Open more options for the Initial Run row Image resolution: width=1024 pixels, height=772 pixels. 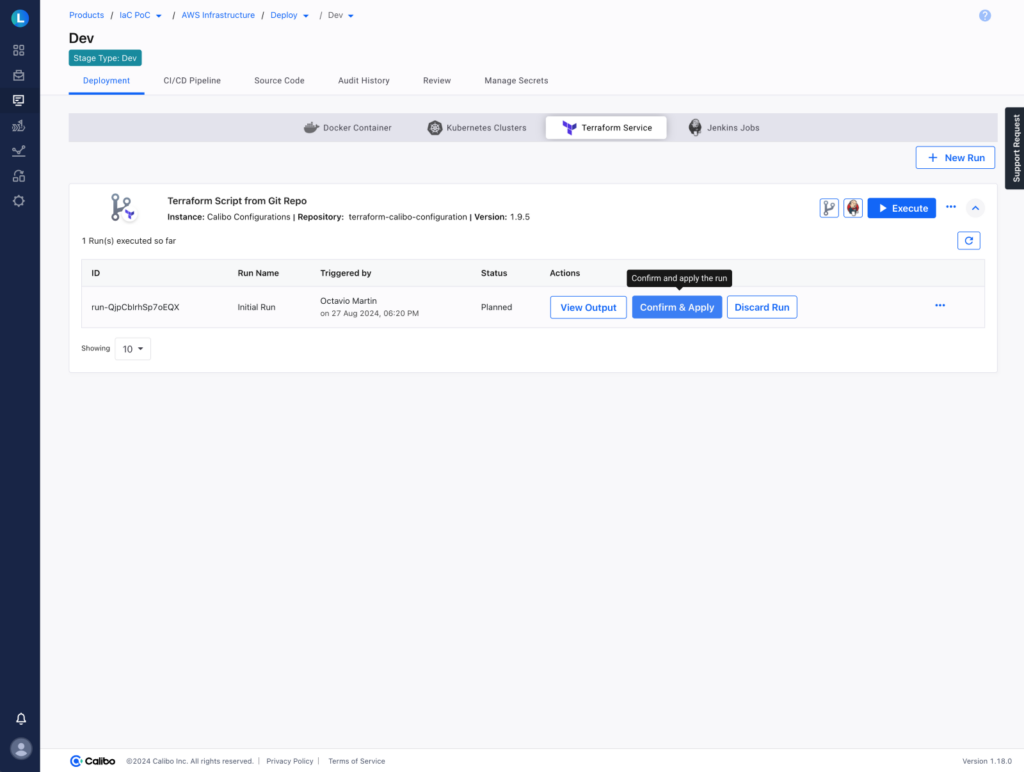coord(940,306)
